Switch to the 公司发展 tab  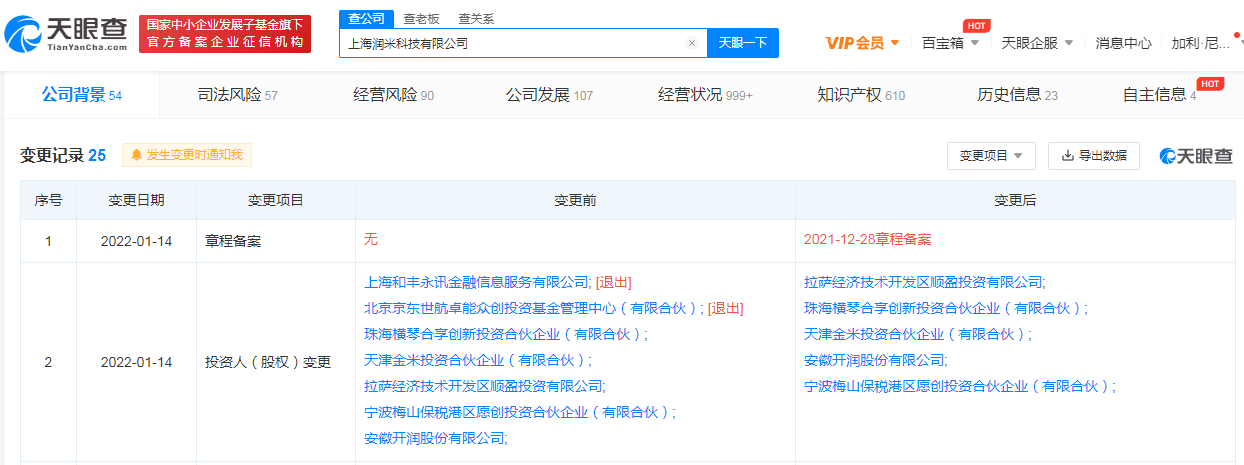click(x=549, y=95)
